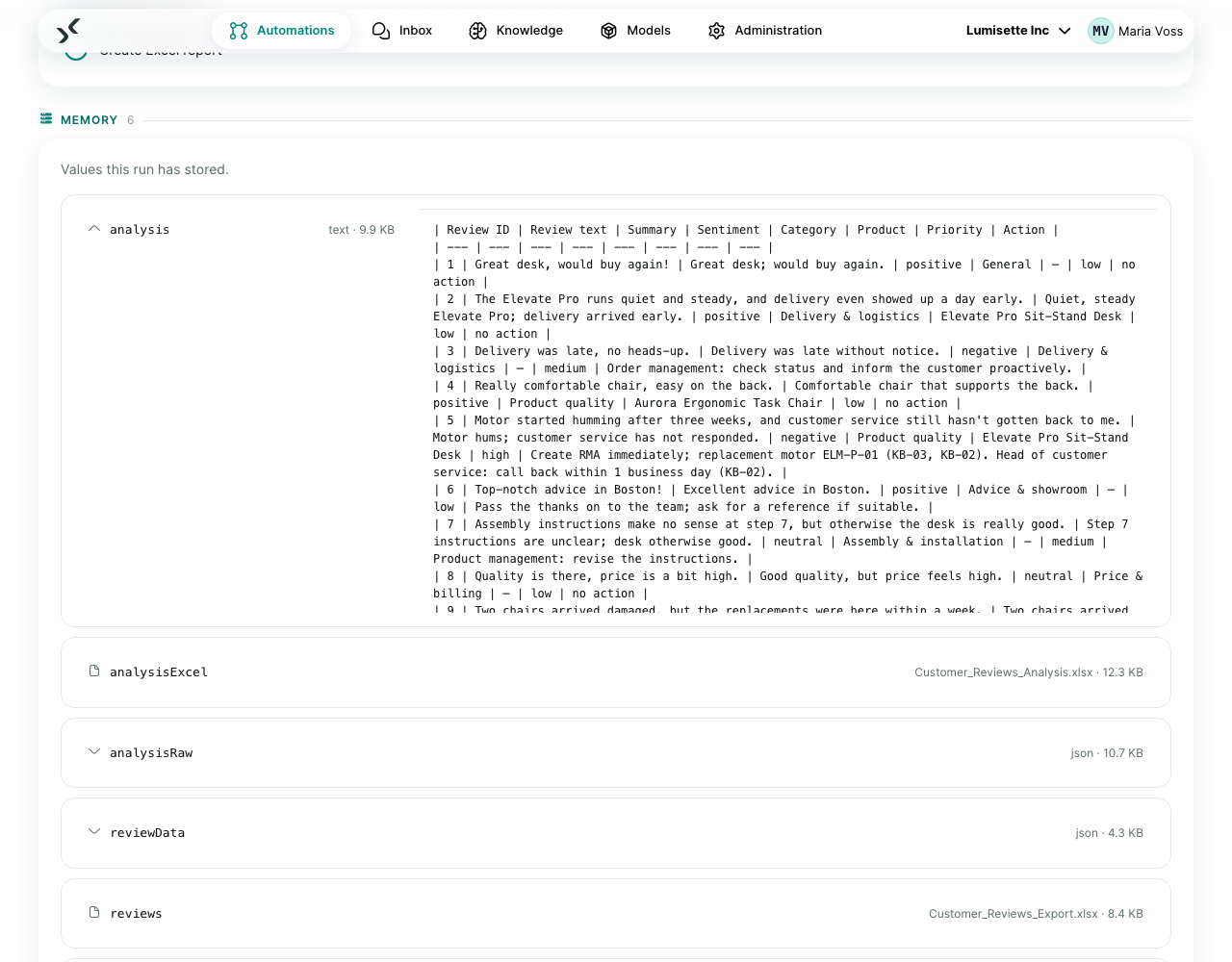The width and height of the screenshot is (1232, 962).
Task: Open the Customer_Reviews_Analysis.xlsx file link
Action: 1004,672
